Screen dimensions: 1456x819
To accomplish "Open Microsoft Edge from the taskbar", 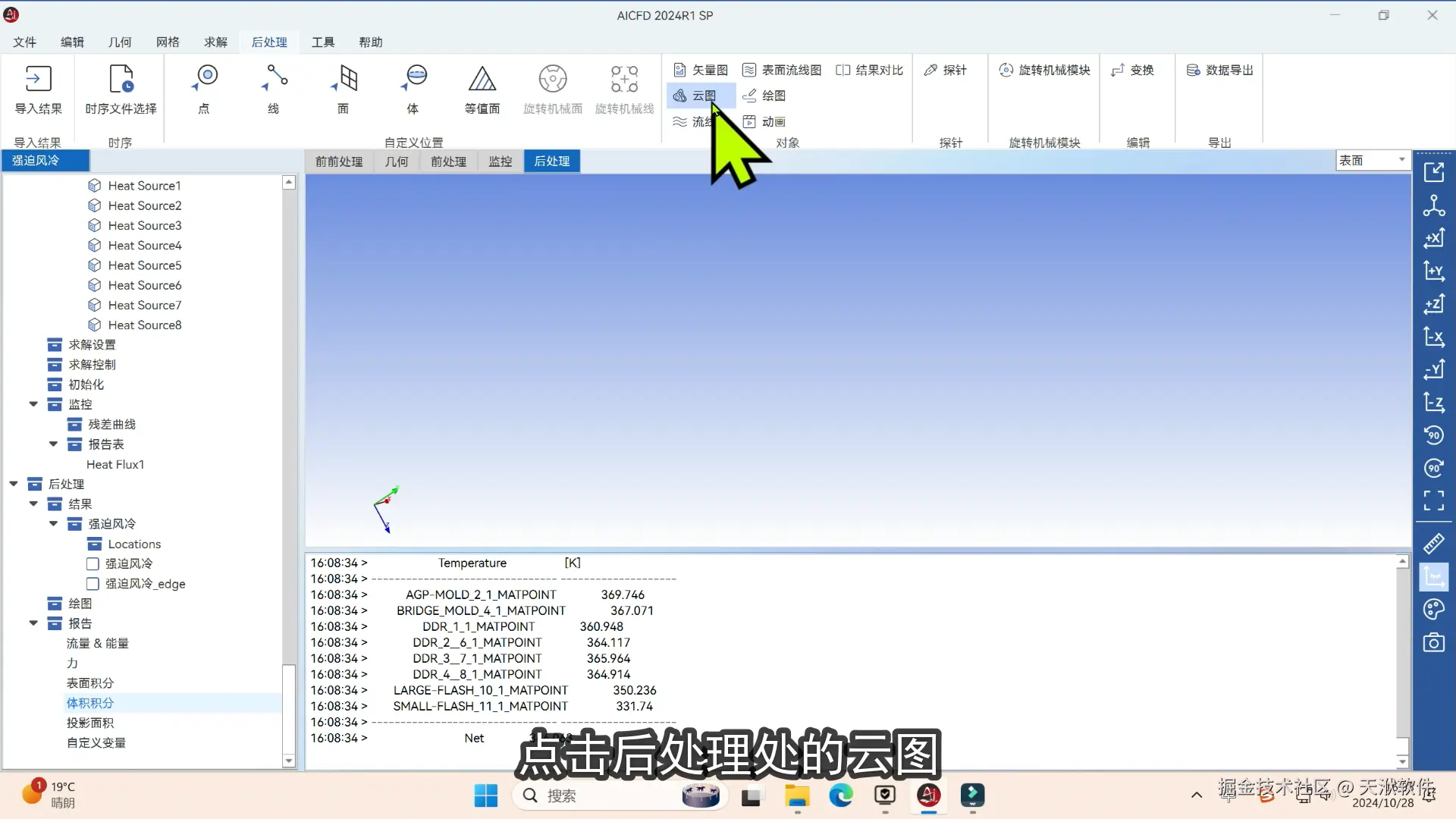I will pyautogui.click(x=840, y=795).
